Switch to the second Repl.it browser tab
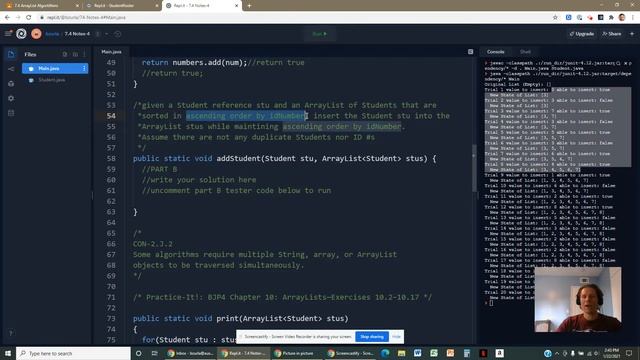Screen dimensions: 640x360 121,6
